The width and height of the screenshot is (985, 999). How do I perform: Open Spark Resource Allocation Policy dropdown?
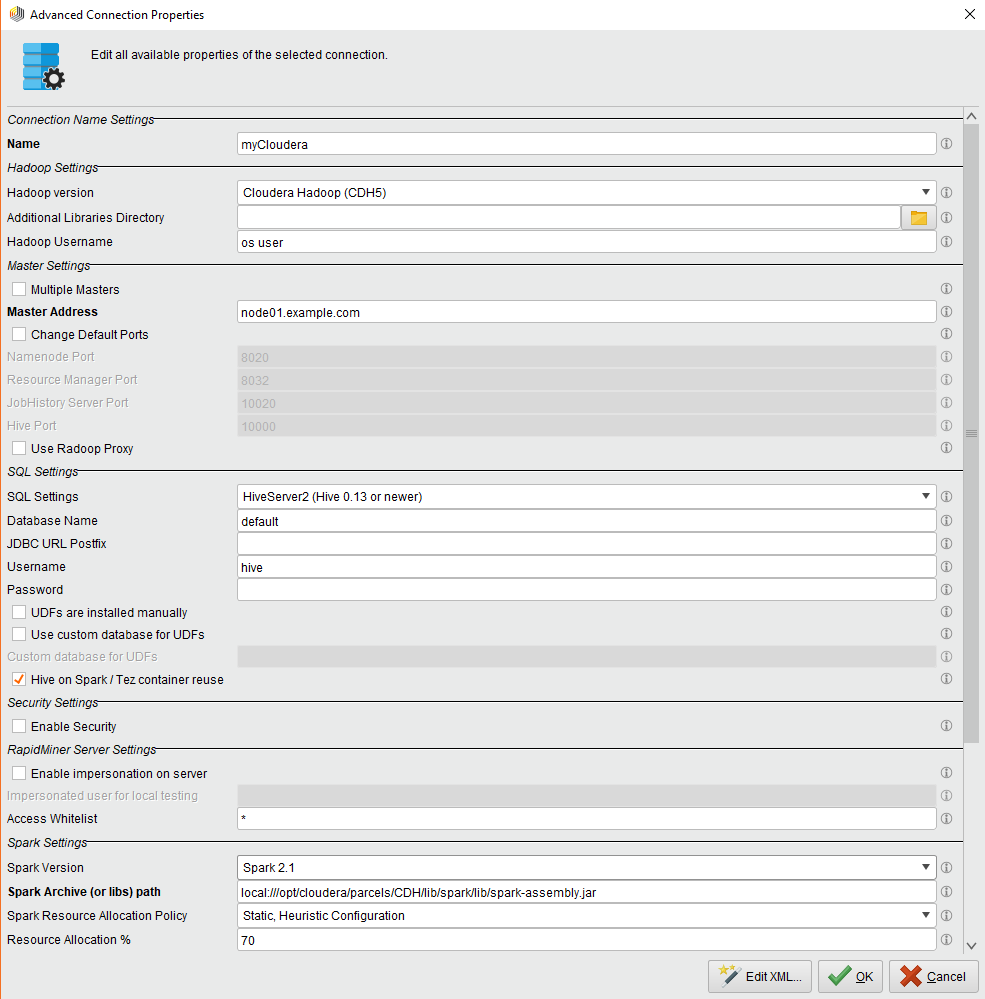[587, 916]
